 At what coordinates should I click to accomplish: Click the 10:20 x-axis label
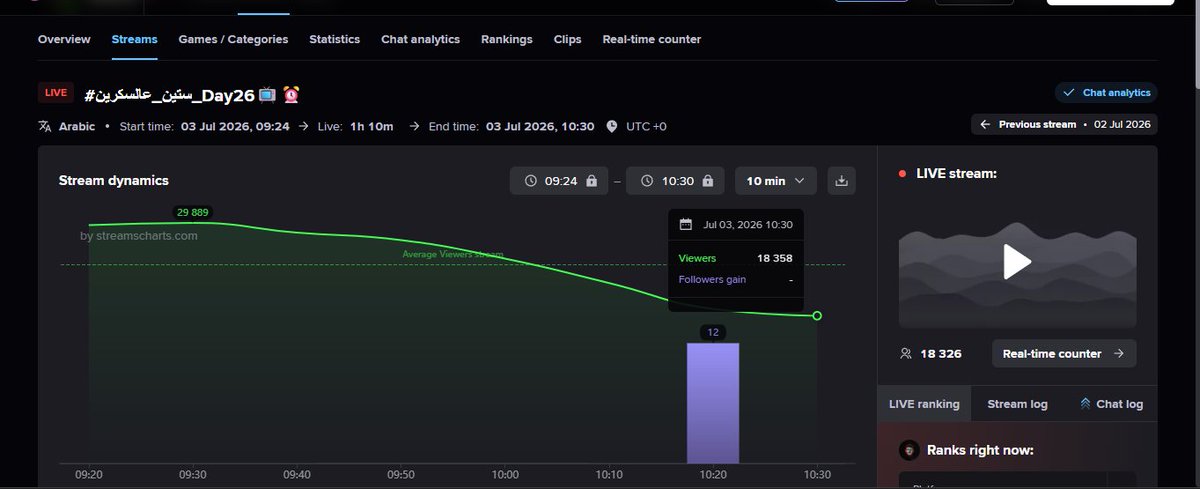click(713, 475)
